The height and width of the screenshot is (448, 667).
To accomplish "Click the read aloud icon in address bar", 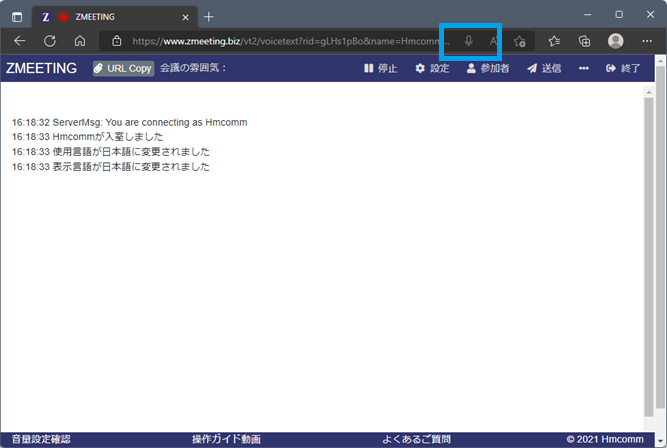I will (493, 41).
